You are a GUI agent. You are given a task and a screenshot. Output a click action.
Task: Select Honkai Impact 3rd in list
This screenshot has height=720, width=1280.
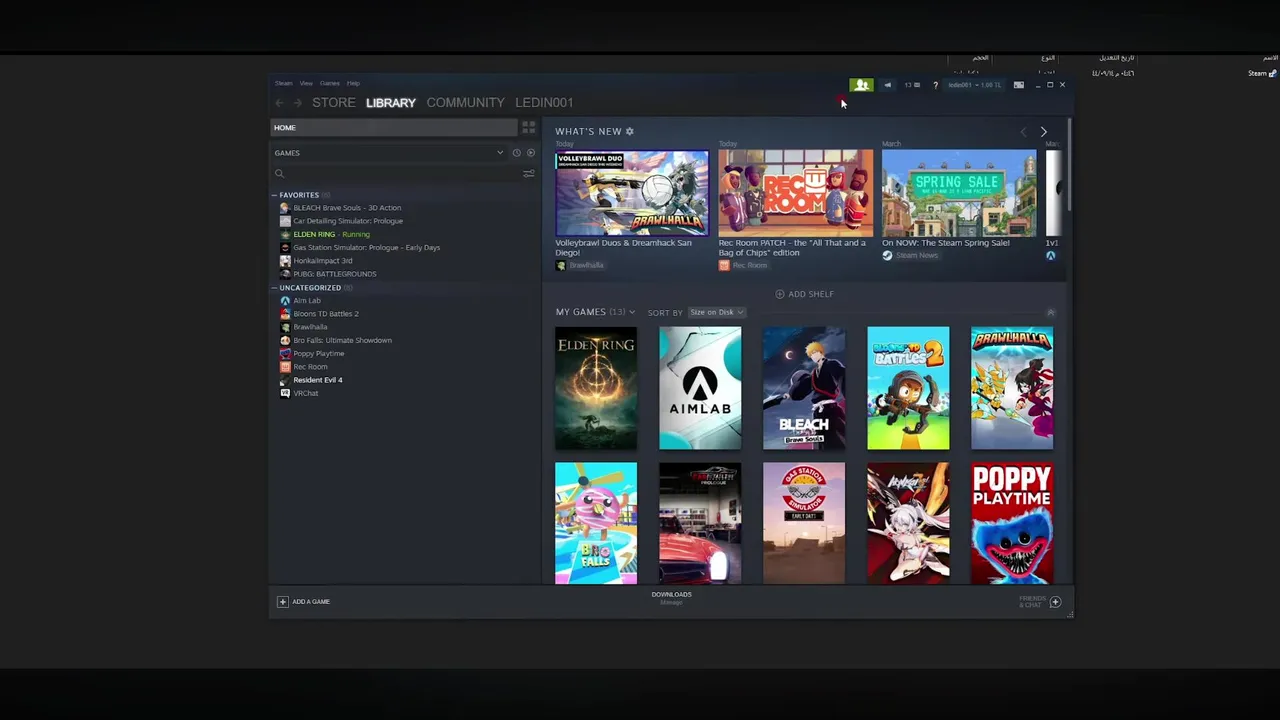pyautogui.click(x=322, y=261)
